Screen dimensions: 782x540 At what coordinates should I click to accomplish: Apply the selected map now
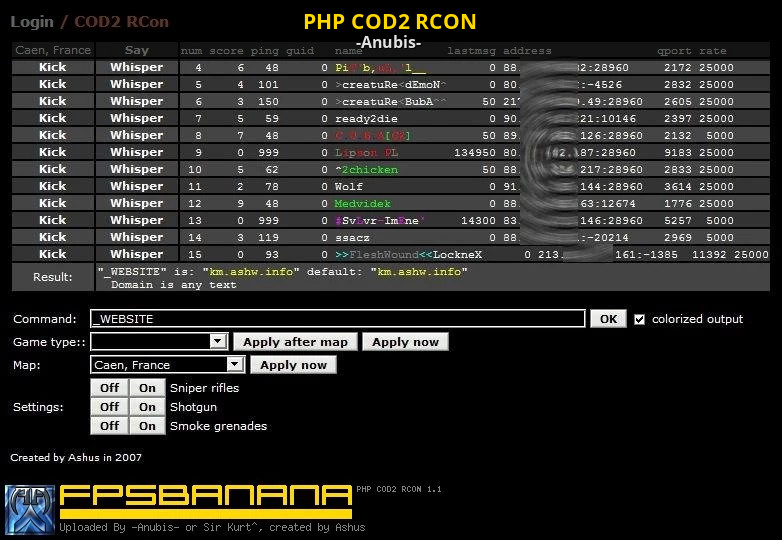tap(293, 365)
